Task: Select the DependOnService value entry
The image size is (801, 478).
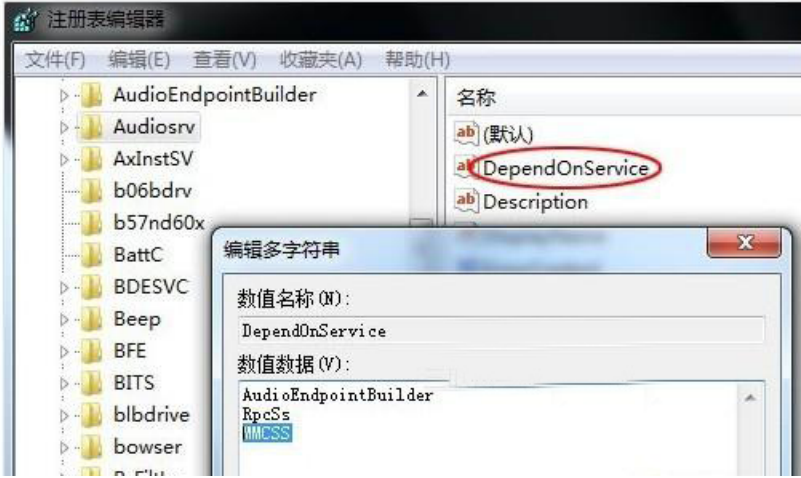Action: (565, 168)
